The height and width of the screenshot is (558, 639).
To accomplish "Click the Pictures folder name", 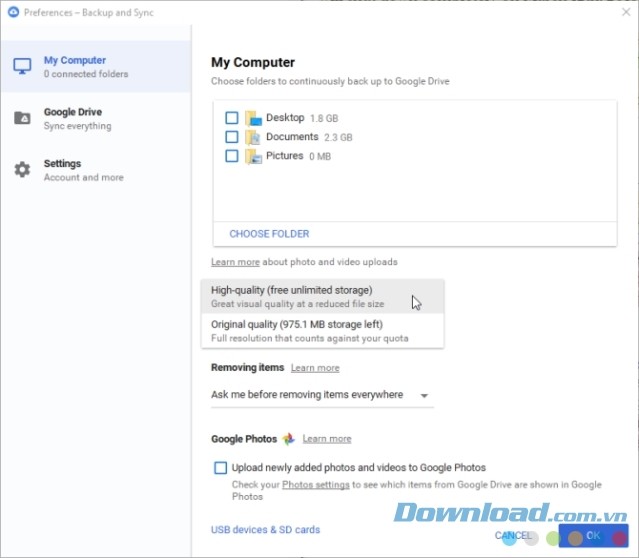I will tap(284, 156).
